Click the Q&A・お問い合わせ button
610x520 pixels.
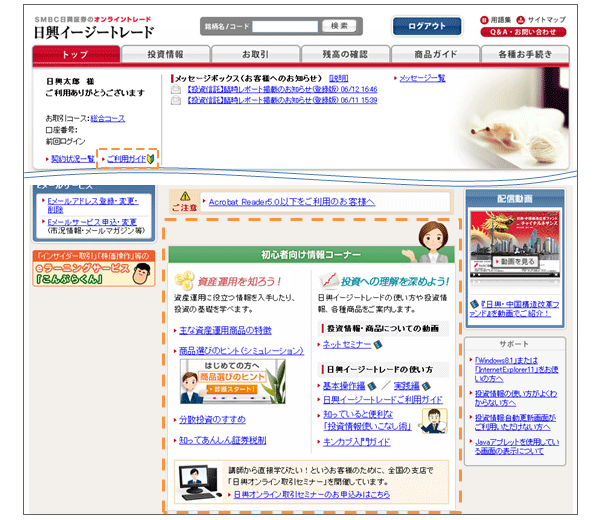click(525, 32)
